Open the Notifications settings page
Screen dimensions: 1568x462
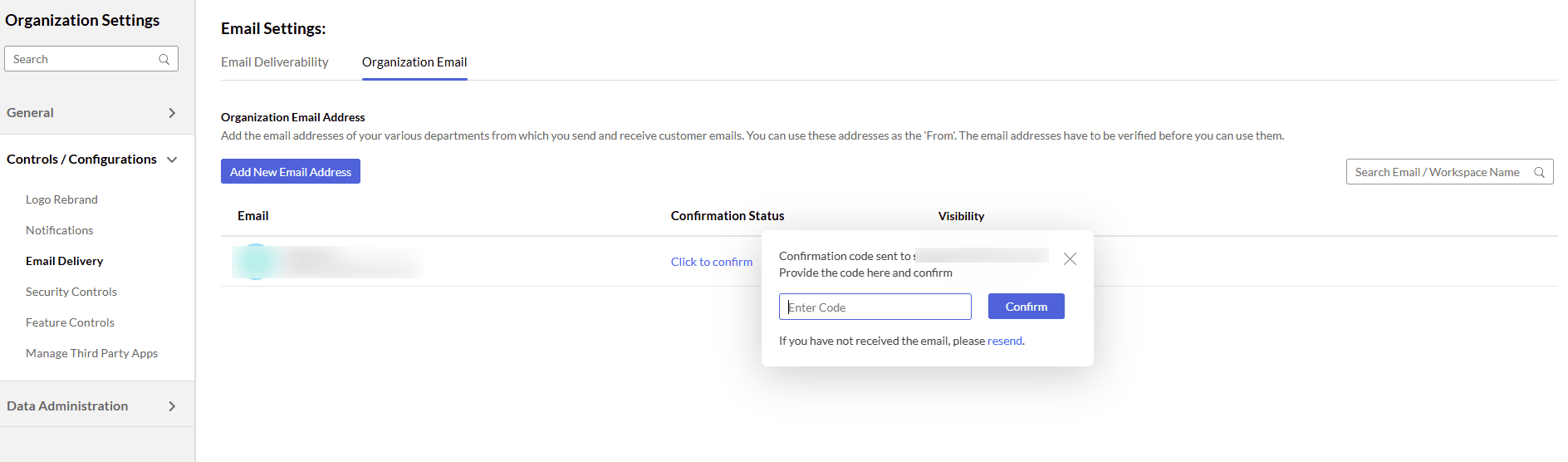pos(59,230)
